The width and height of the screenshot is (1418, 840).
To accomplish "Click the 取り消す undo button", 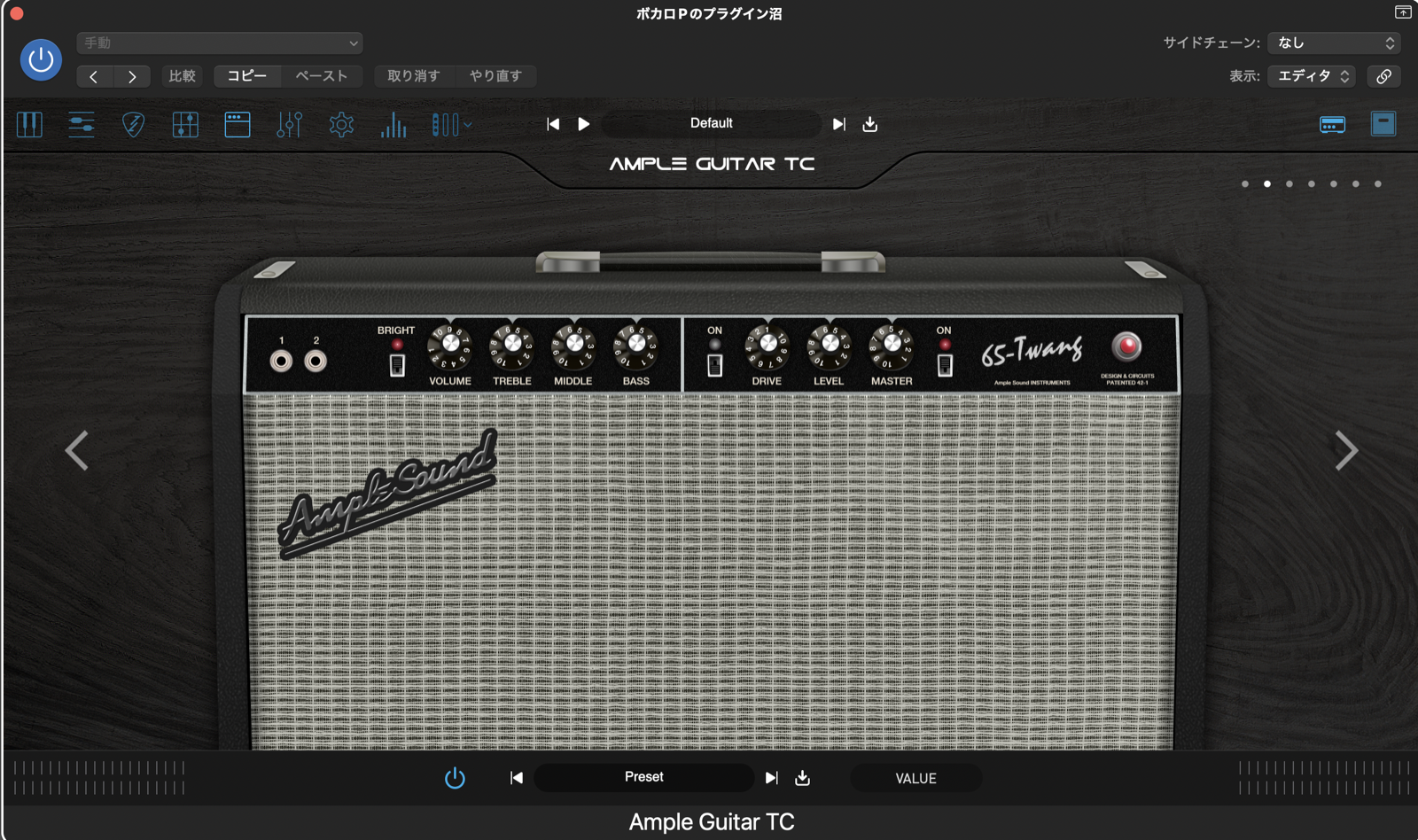I will (414, 76).
